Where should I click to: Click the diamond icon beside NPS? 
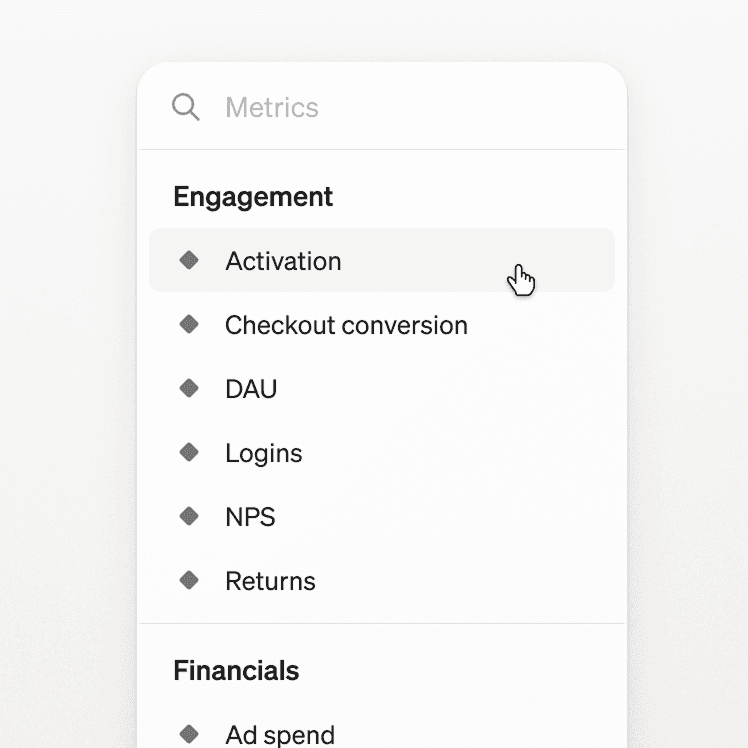click(x=189, y=517)
